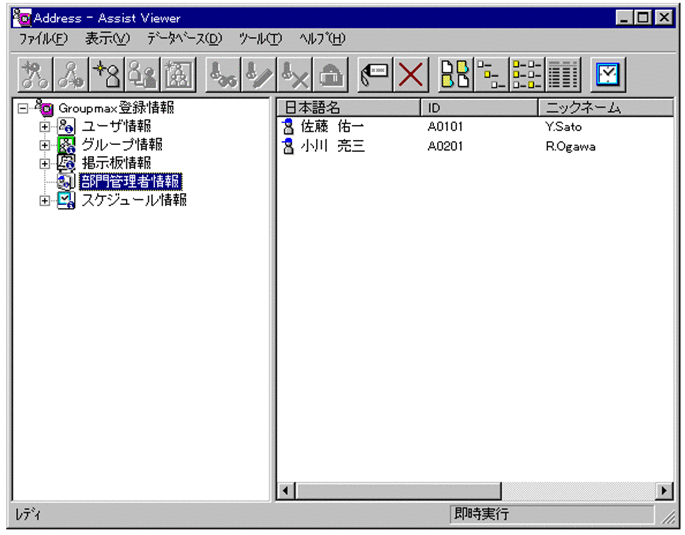This screenshot has width=685, height=535.
Task: Select グループ情報 in the tree
Action: (122, 145)
